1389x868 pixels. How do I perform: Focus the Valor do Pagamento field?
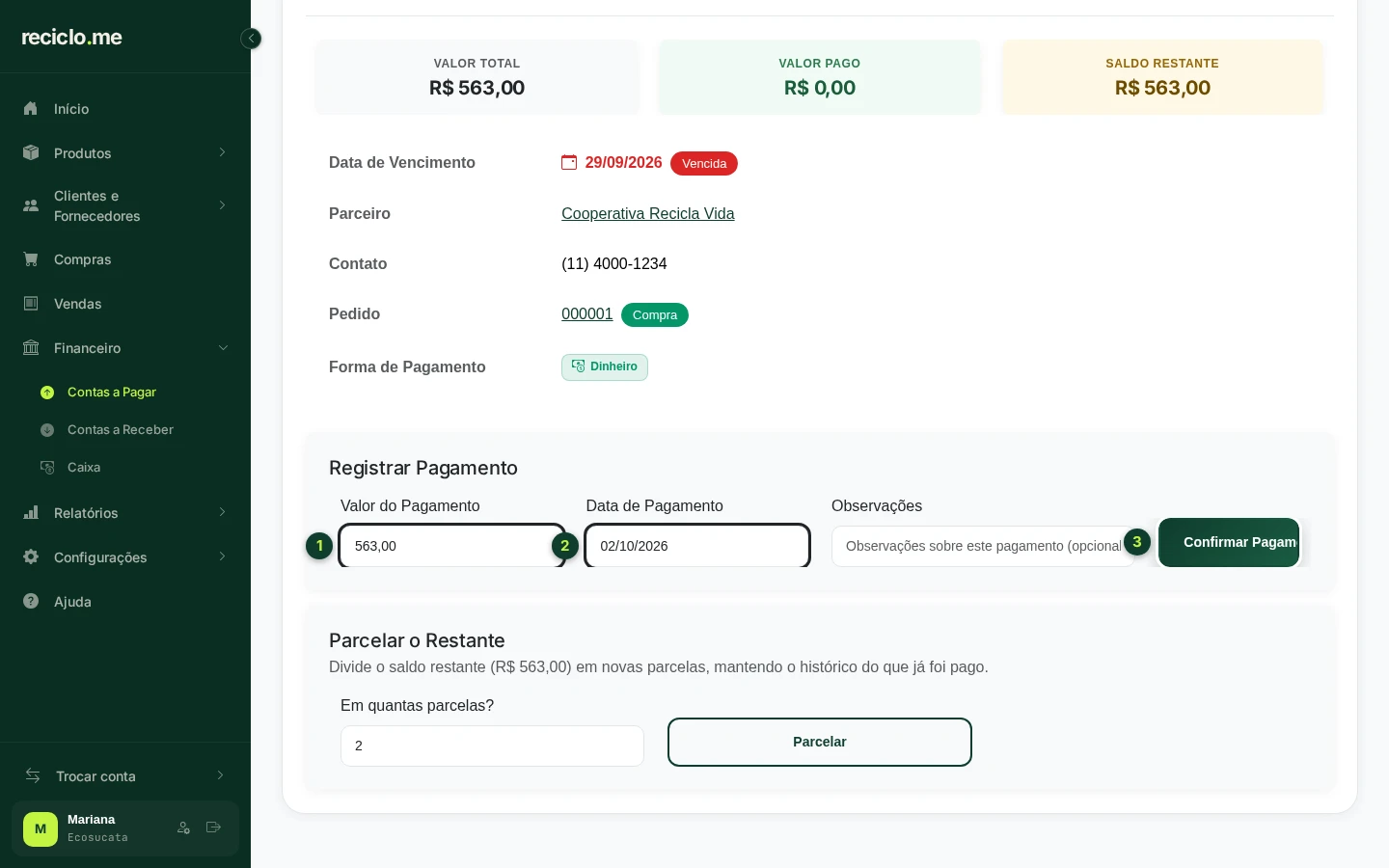pyautogui.click(x=451, y=546)
